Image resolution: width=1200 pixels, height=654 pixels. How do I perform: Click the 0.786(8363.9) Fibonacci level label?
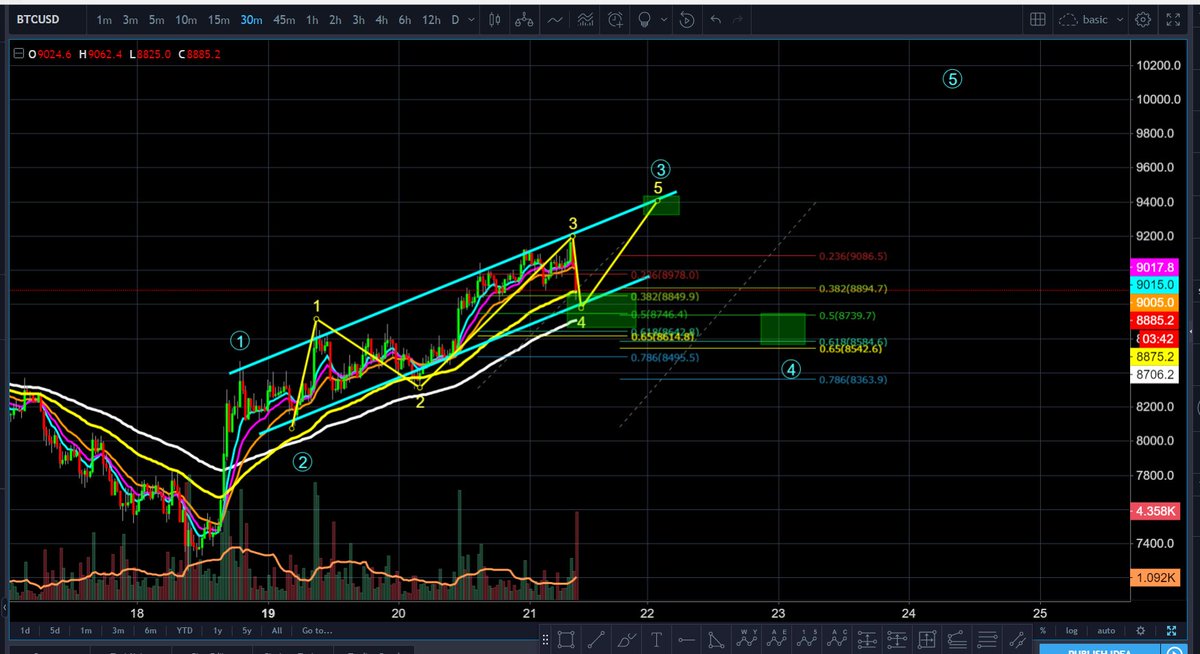click(x=852, y=380)
